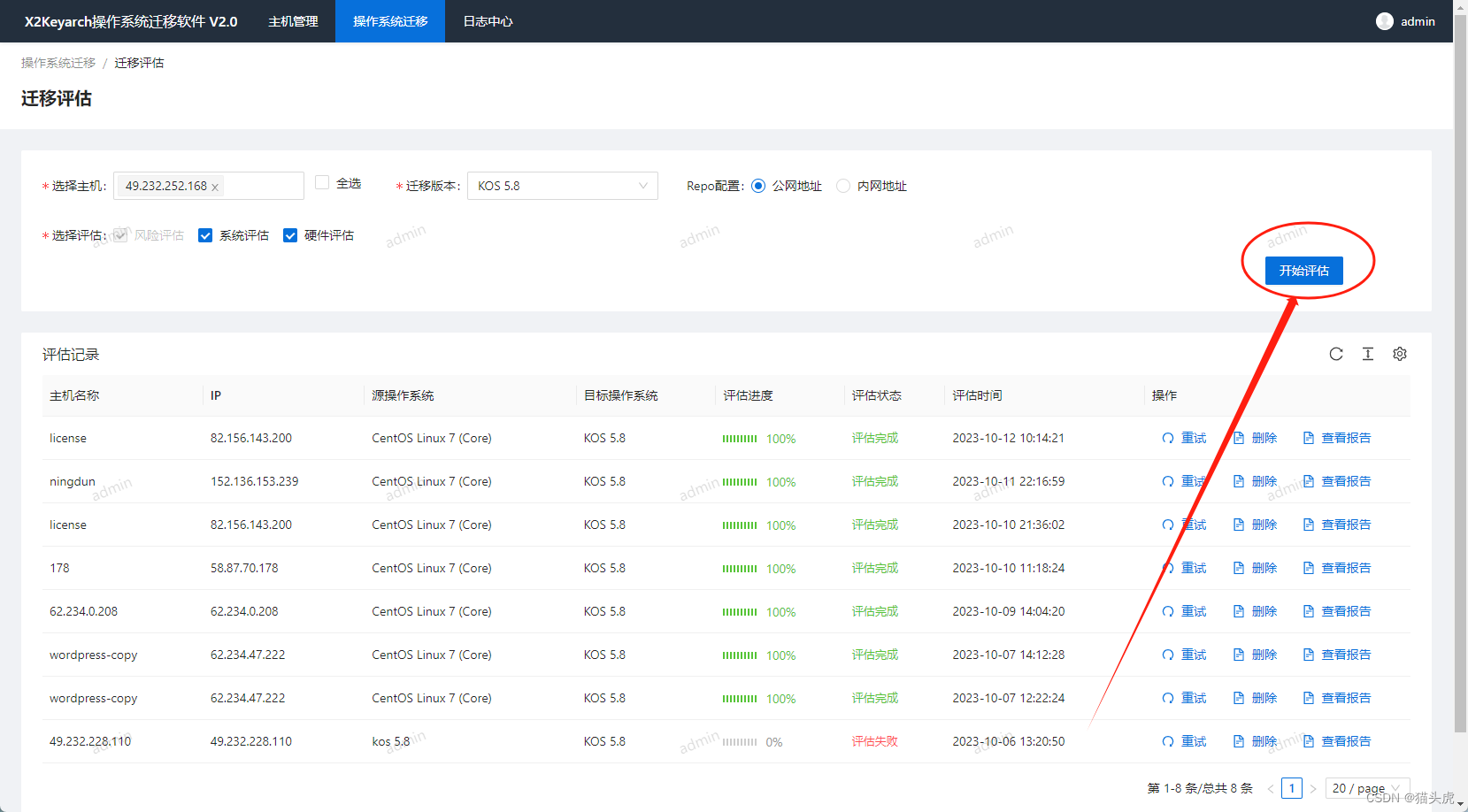The width and height of the screenshot is (1468, 812).
Task: View report for ningdun row
Action: [1336, 481]
